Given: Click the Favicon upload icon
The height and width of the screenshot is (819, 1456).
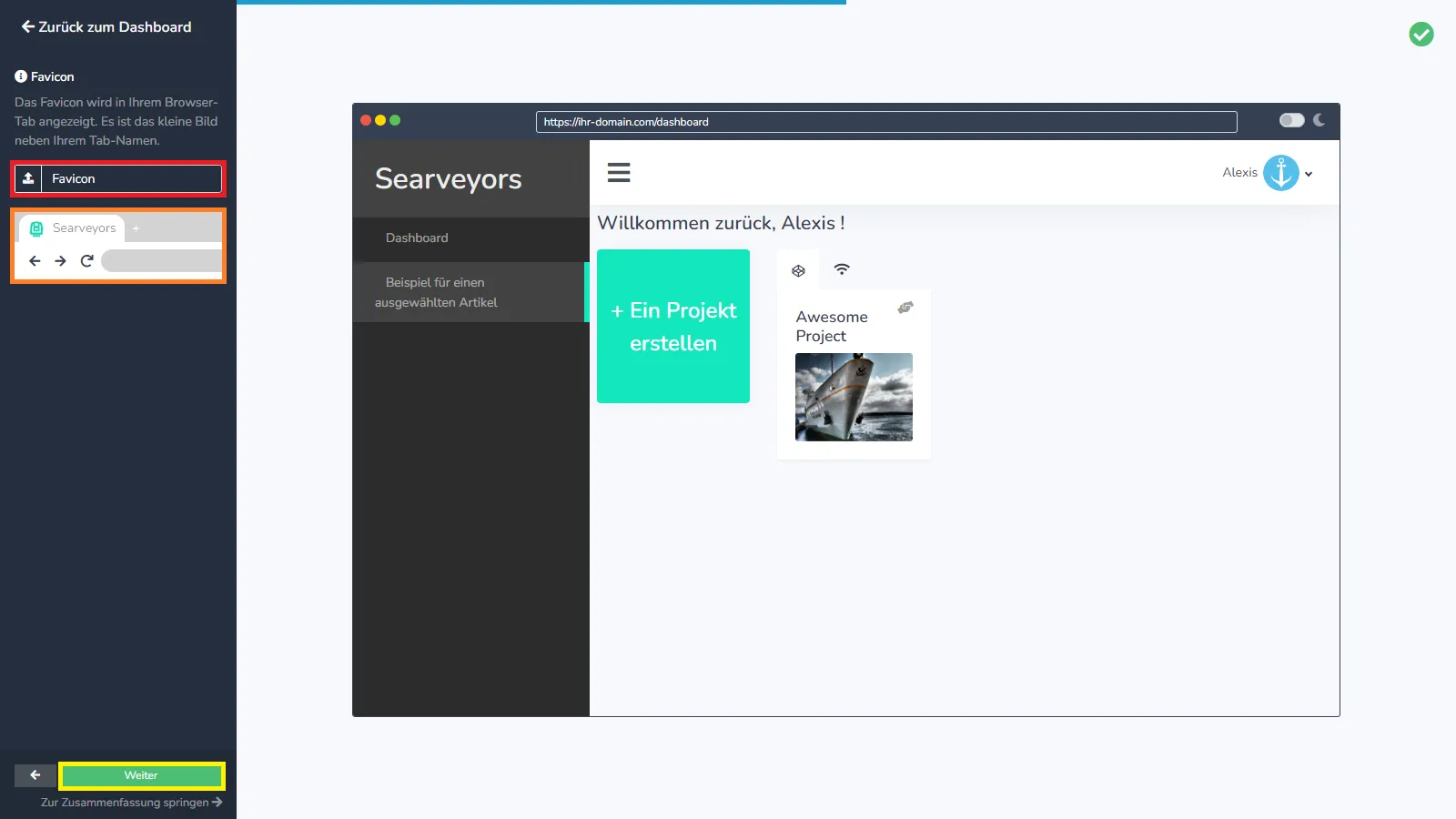Looking at the screenshot, I should 28,178.
